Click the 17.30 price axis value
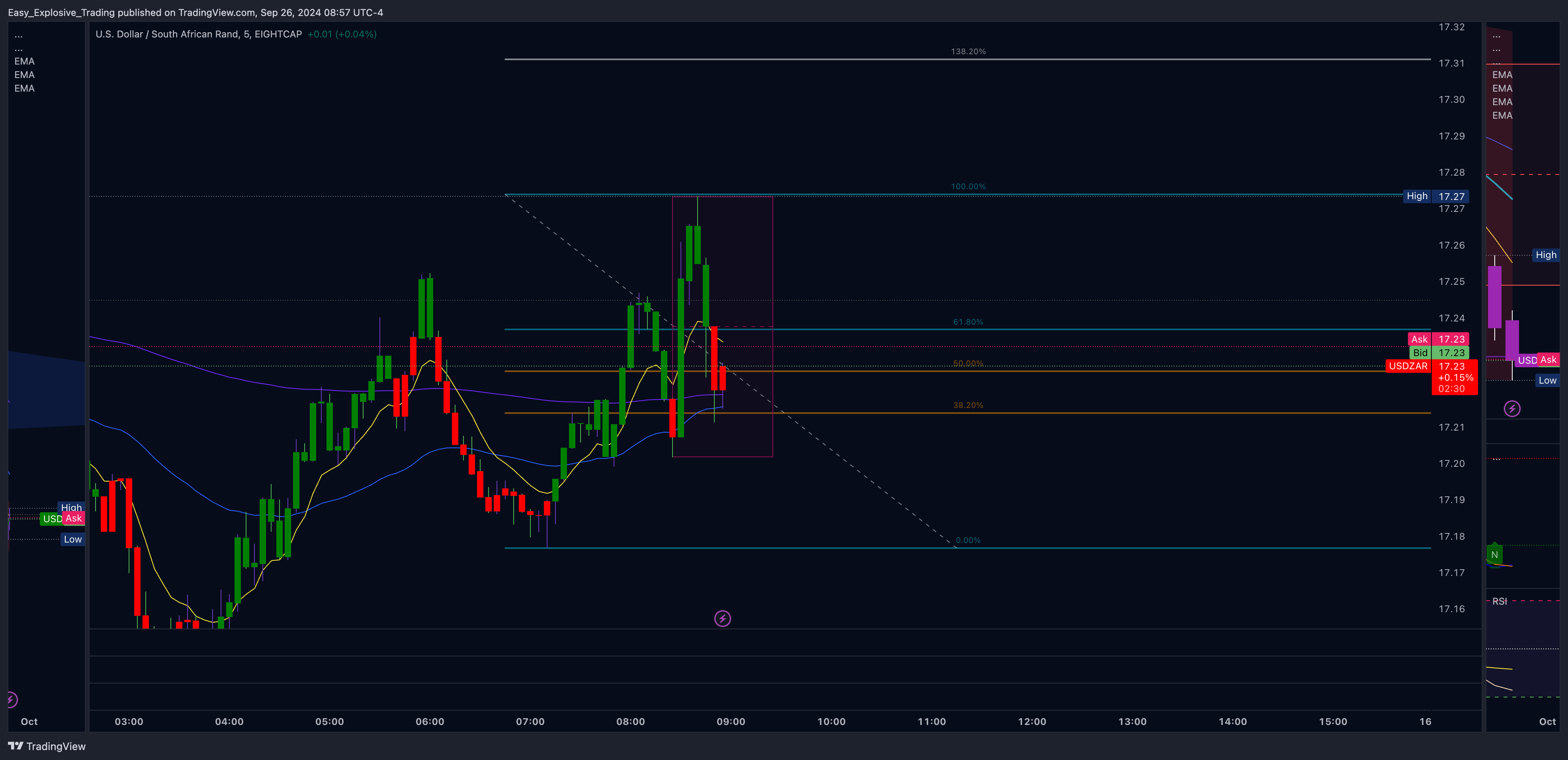The height and width of the screenshot is (760, 1568). pos(1451,99)
